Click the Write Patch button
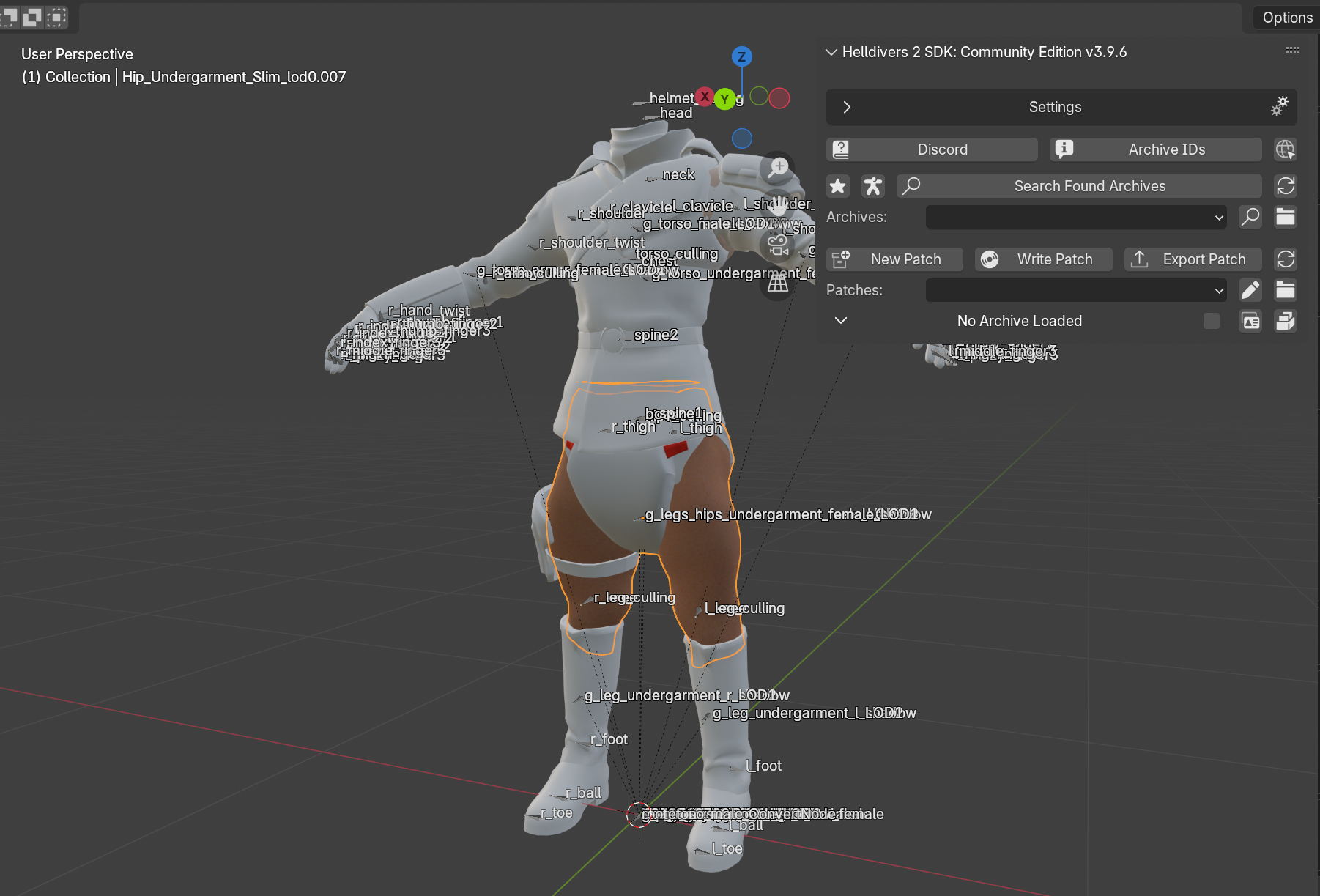This screenshot has width=1320, height=896. click(x=1043, y=259)
